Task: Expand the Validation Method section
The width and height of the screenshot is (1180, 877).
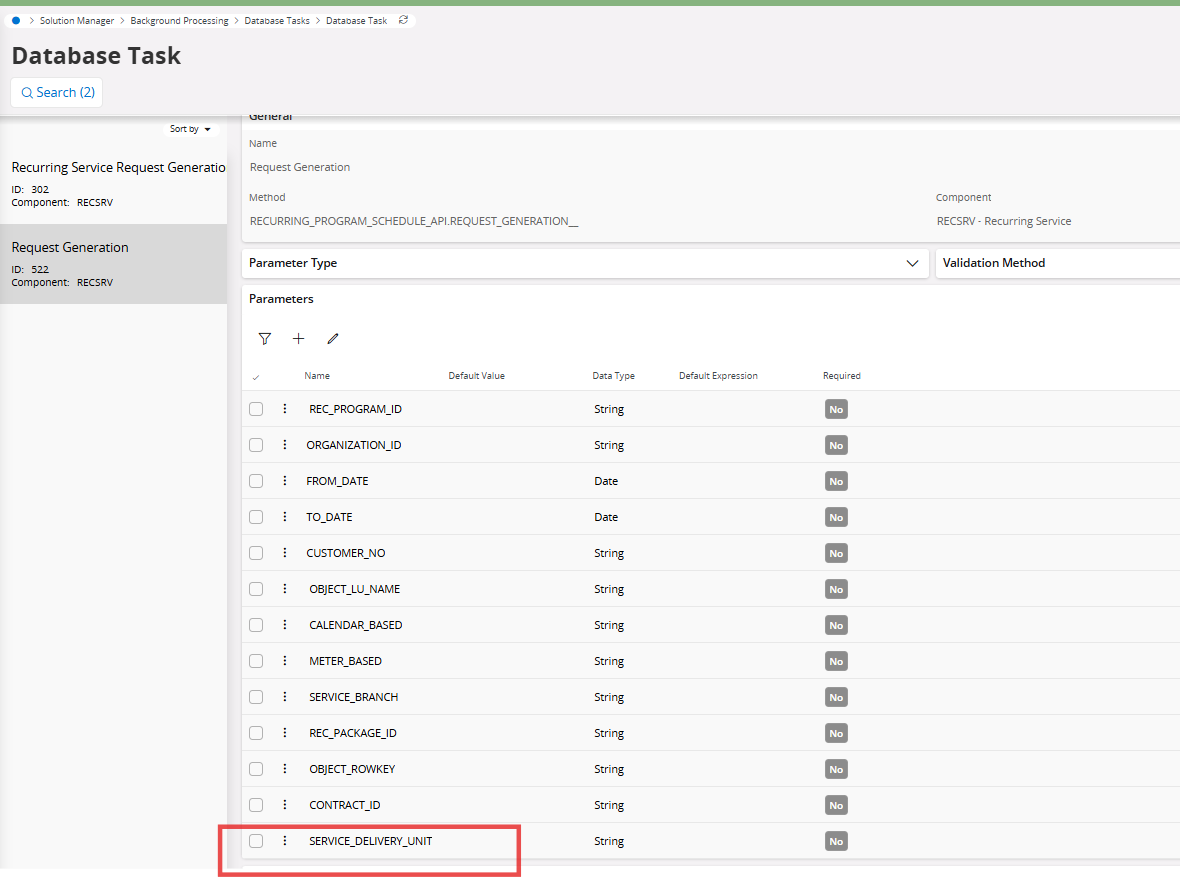Action: pos(1057,263)
